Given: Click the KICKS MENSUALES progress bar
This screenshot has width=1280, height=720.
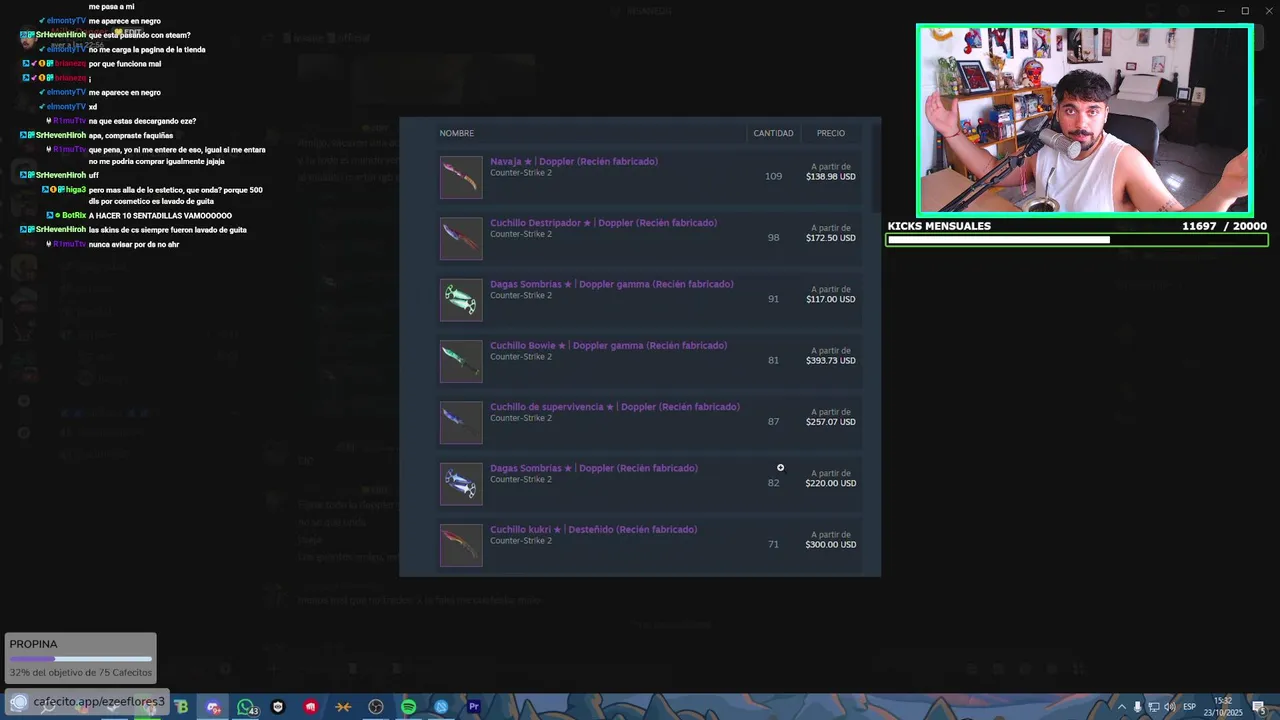Looking at the screenshot, I should click(1077, 240).
